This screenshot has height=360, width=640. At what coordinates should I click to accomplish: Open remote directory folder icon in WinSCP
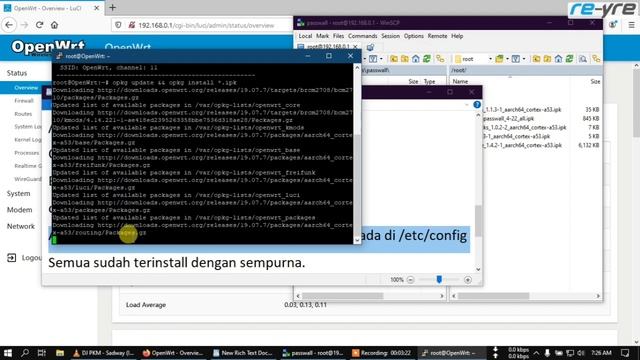(x=499, y=59)
